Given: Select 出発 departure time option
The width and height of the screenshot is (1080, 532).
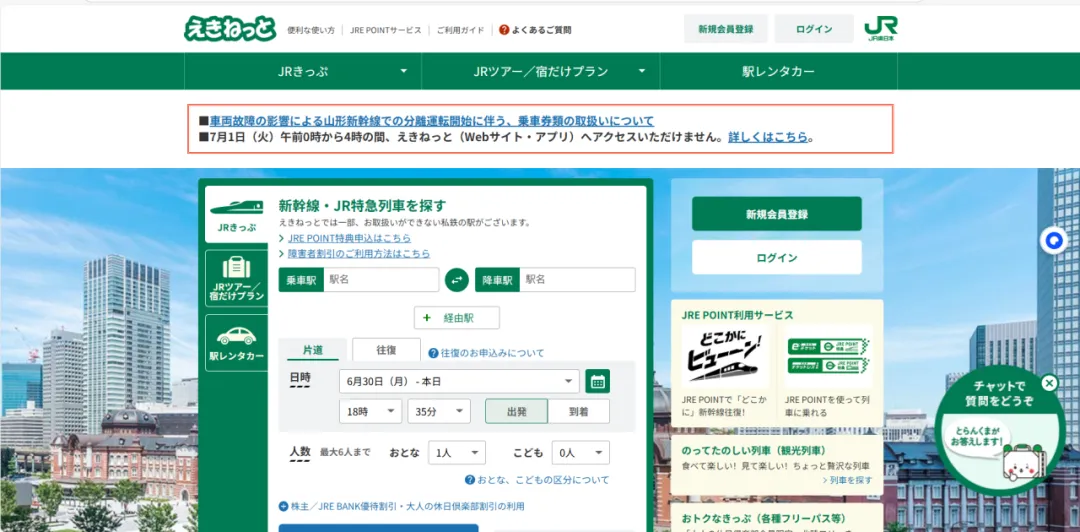Looking at the screenshot, I should (x=517, y=411).
